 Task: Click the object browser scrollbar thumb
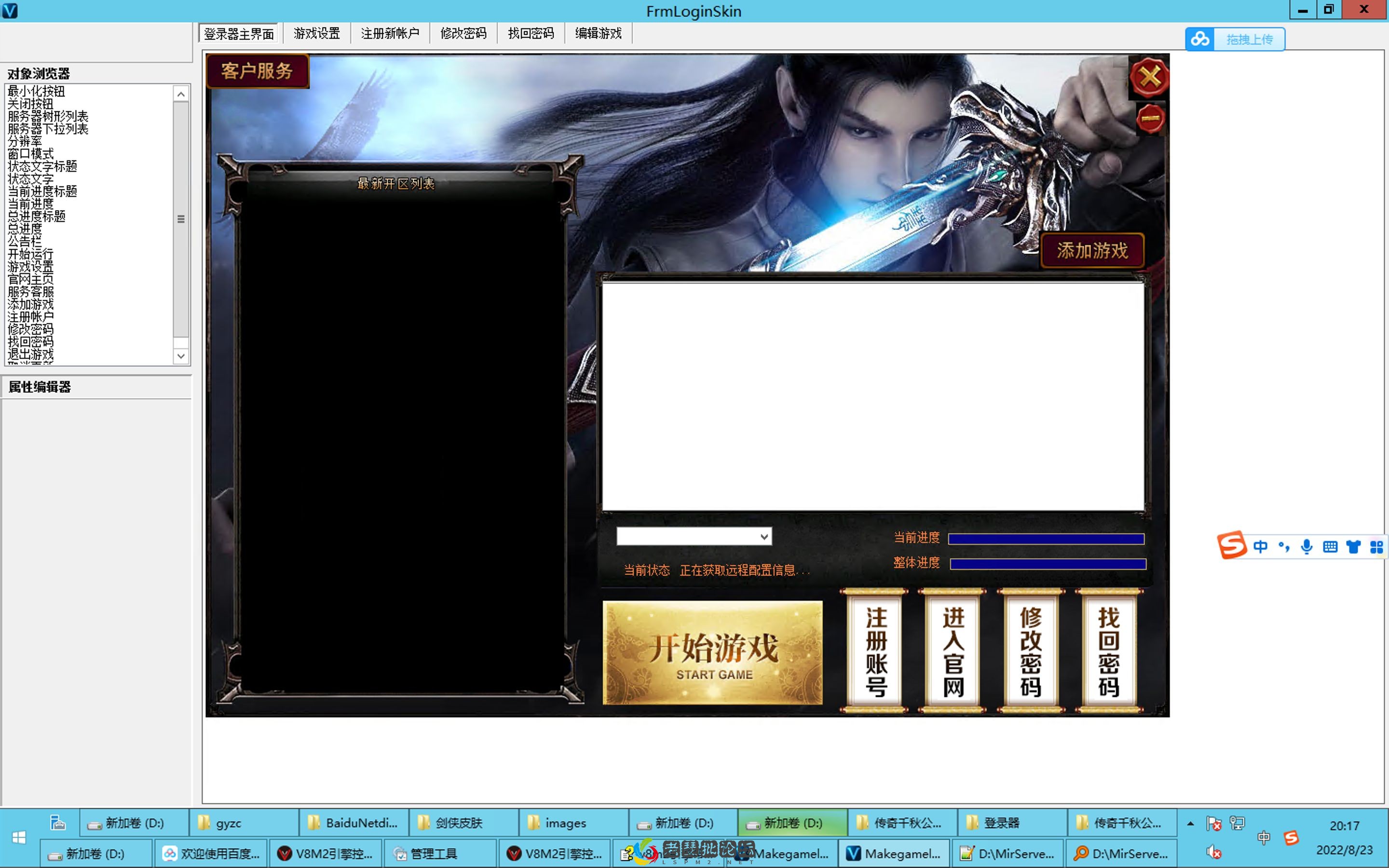tap(181, 219)
